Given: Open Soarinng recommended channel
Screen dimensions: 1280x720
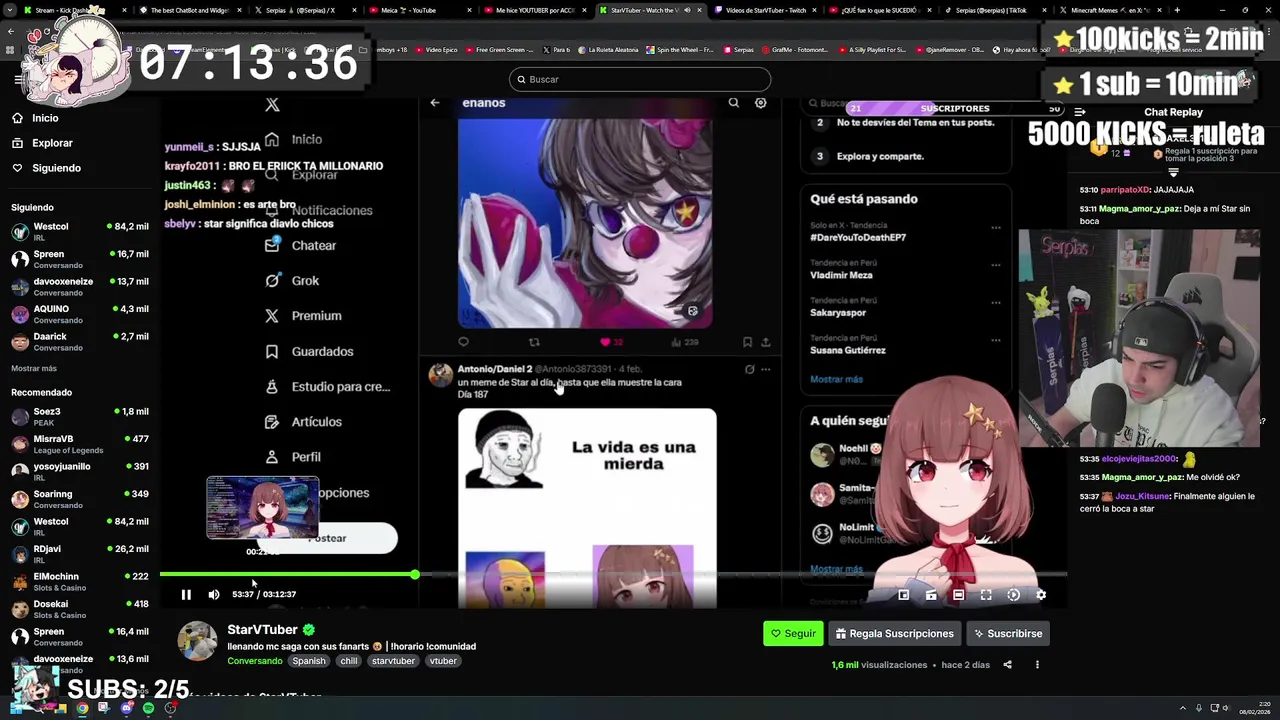Looking at the screenshot, I should pos(80,499).
